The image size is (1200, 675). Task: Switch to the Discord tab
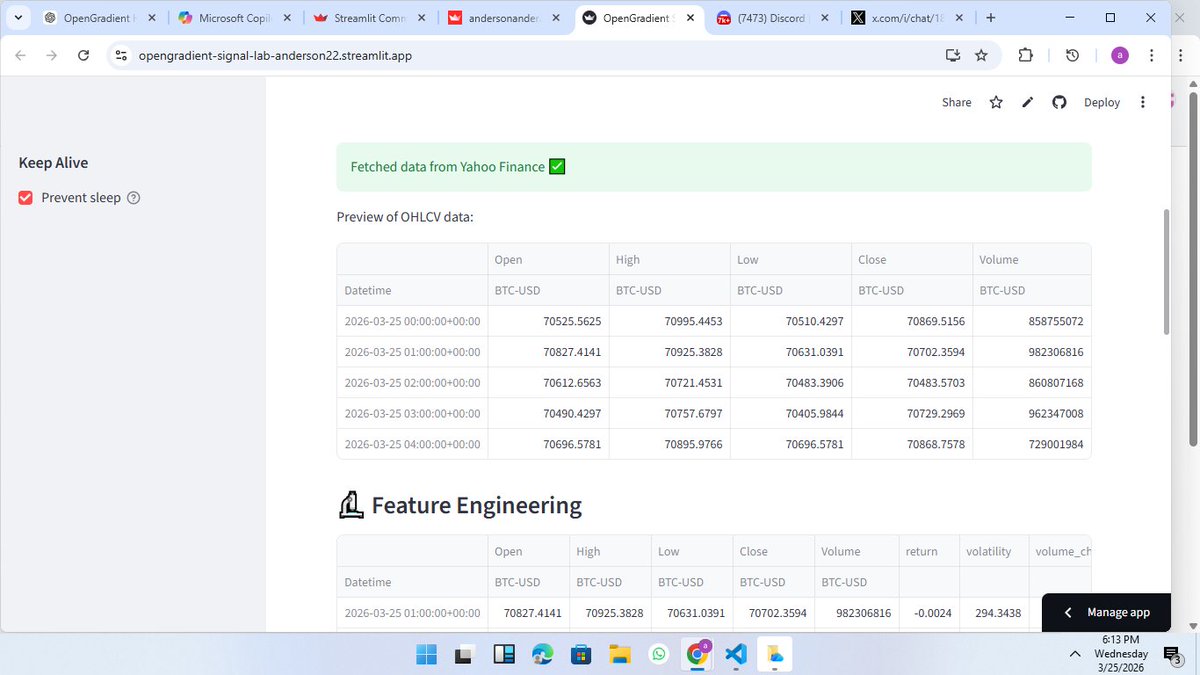click(770, 18)
